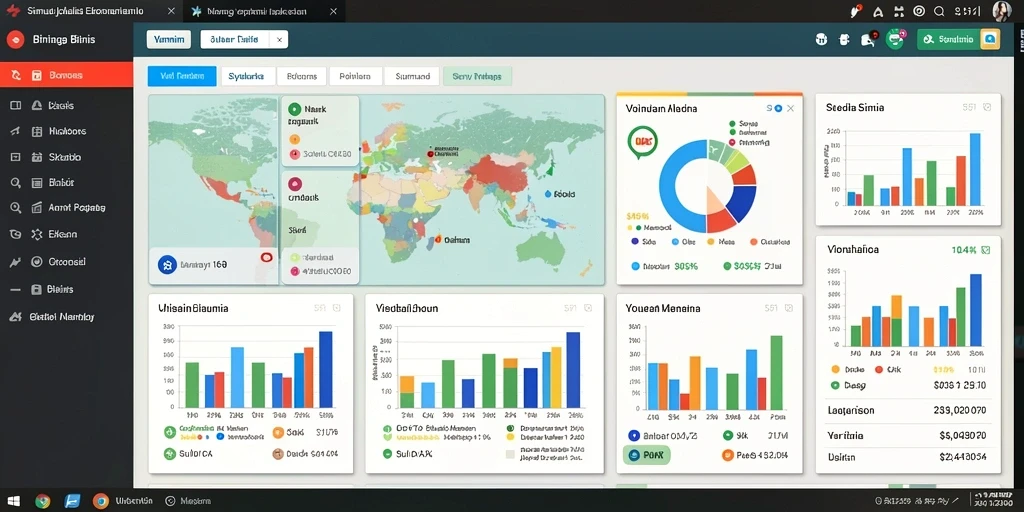Expand the Utisain Blaunia card's S51 options
This screenshot has height=512, width=1024.
pos(320,307)
